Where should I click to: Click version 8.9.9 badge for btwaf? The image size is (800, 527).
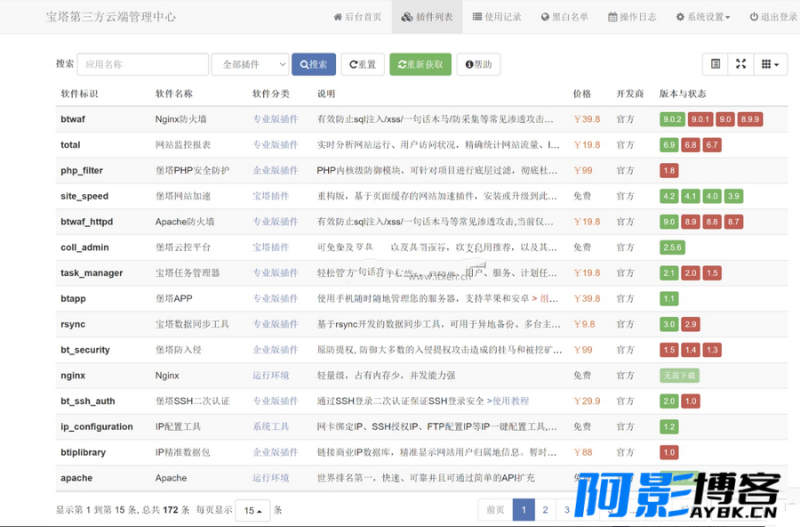pyautogui.click(x=749, y=119)
